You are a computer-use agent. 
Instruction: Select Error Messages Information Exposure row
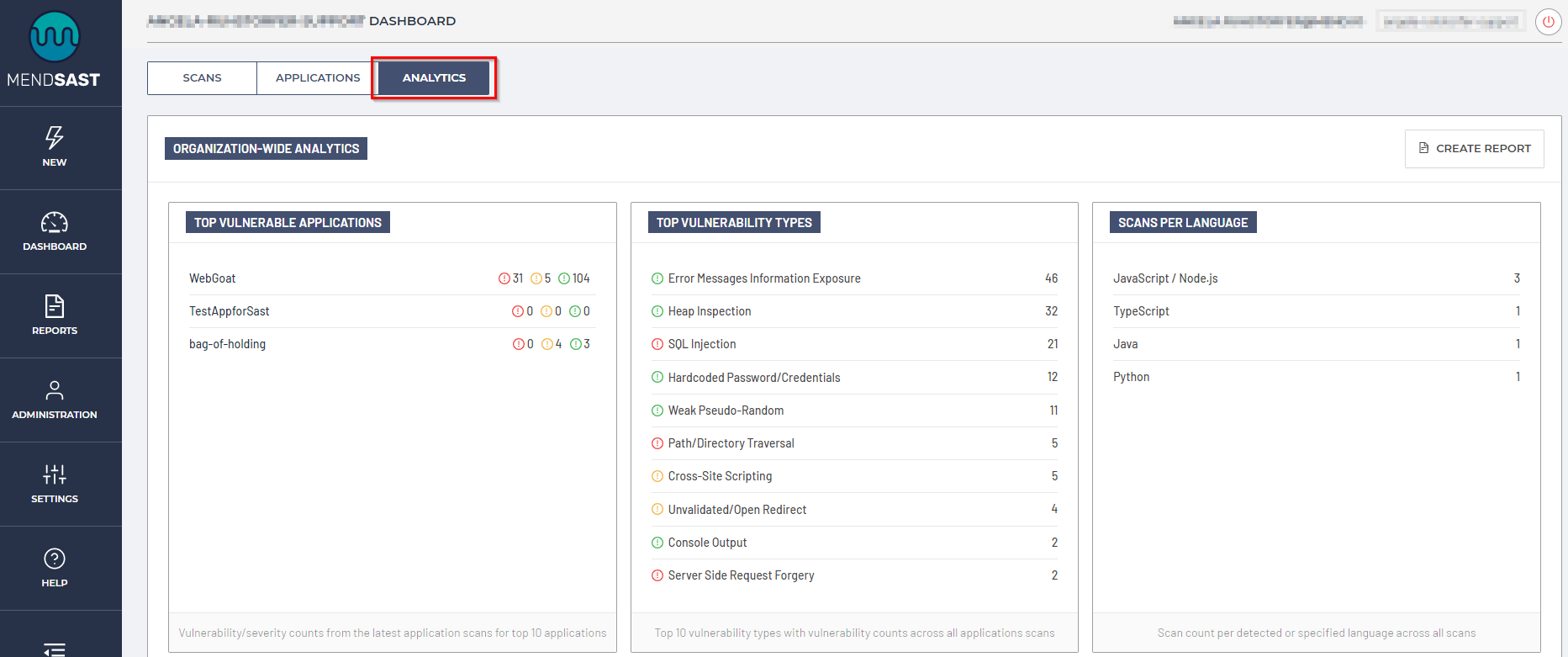(763, 278)
